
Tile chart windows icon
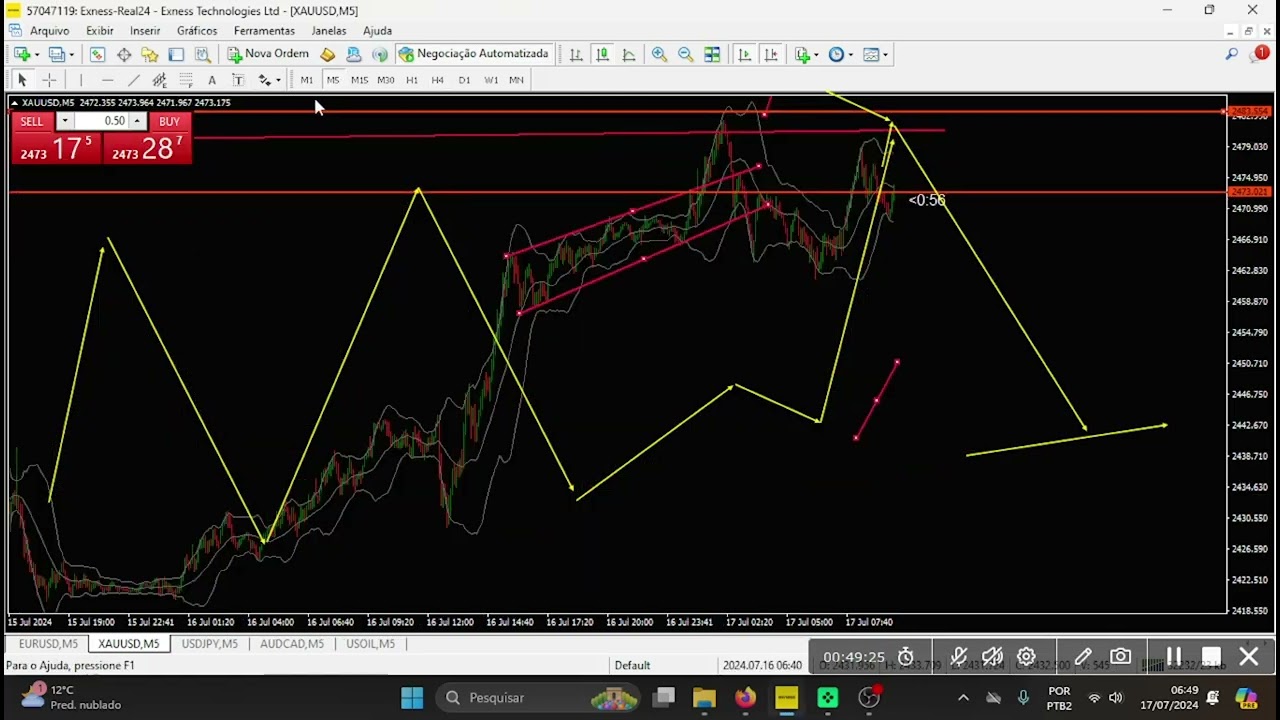[712, 54]
